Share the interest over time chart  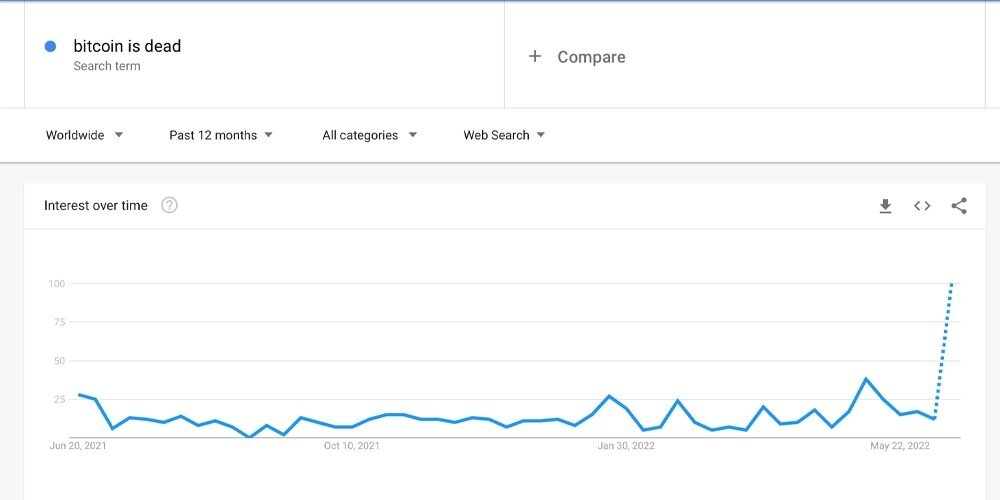pos(959,206)
